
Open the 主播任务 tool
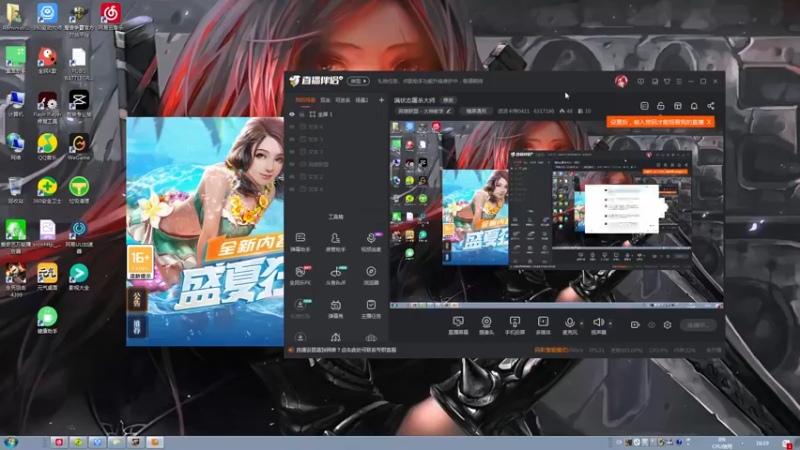pos(371,309)
